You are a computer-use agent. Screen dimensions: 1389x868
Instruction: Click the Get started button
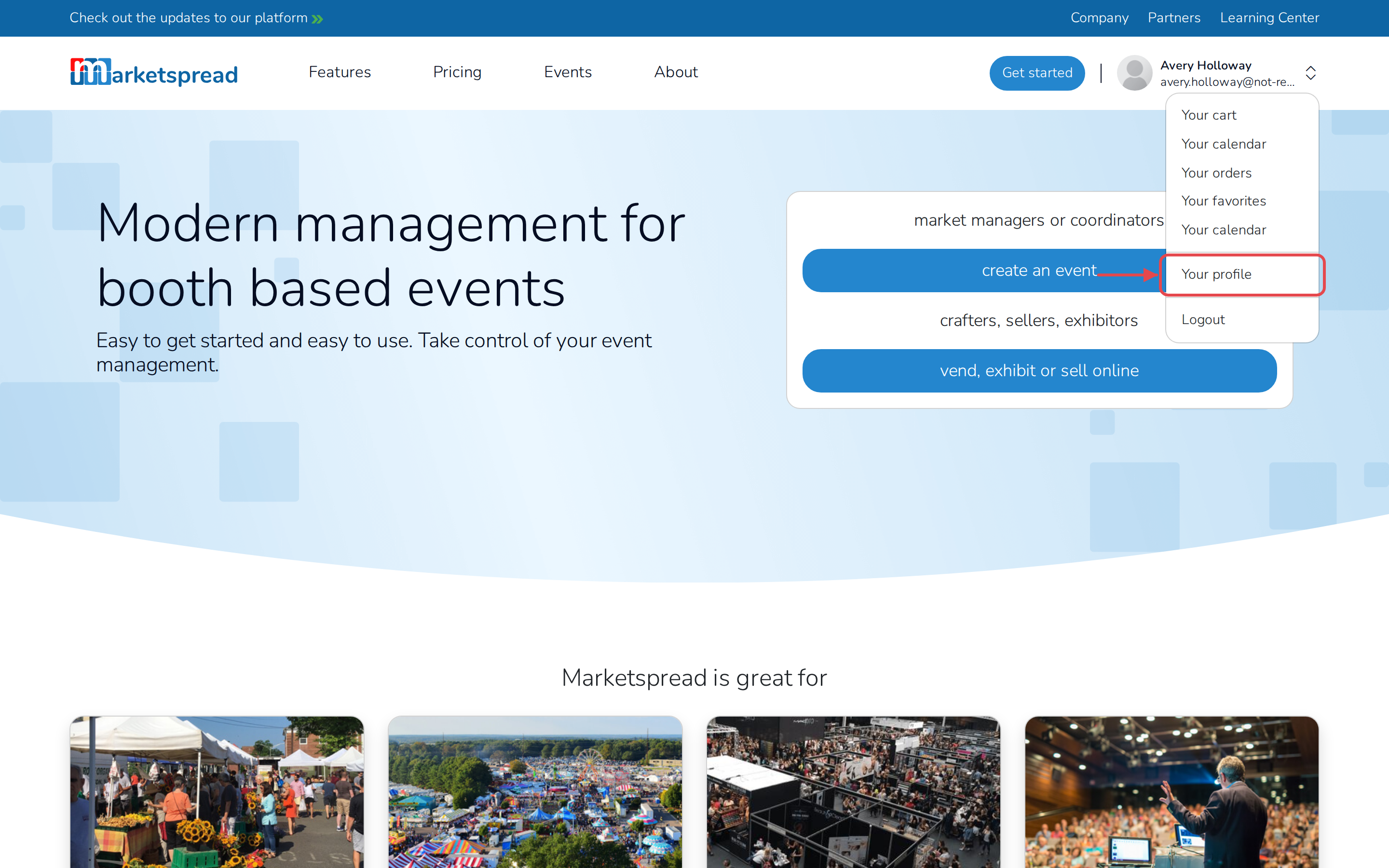coord(1036,73)
